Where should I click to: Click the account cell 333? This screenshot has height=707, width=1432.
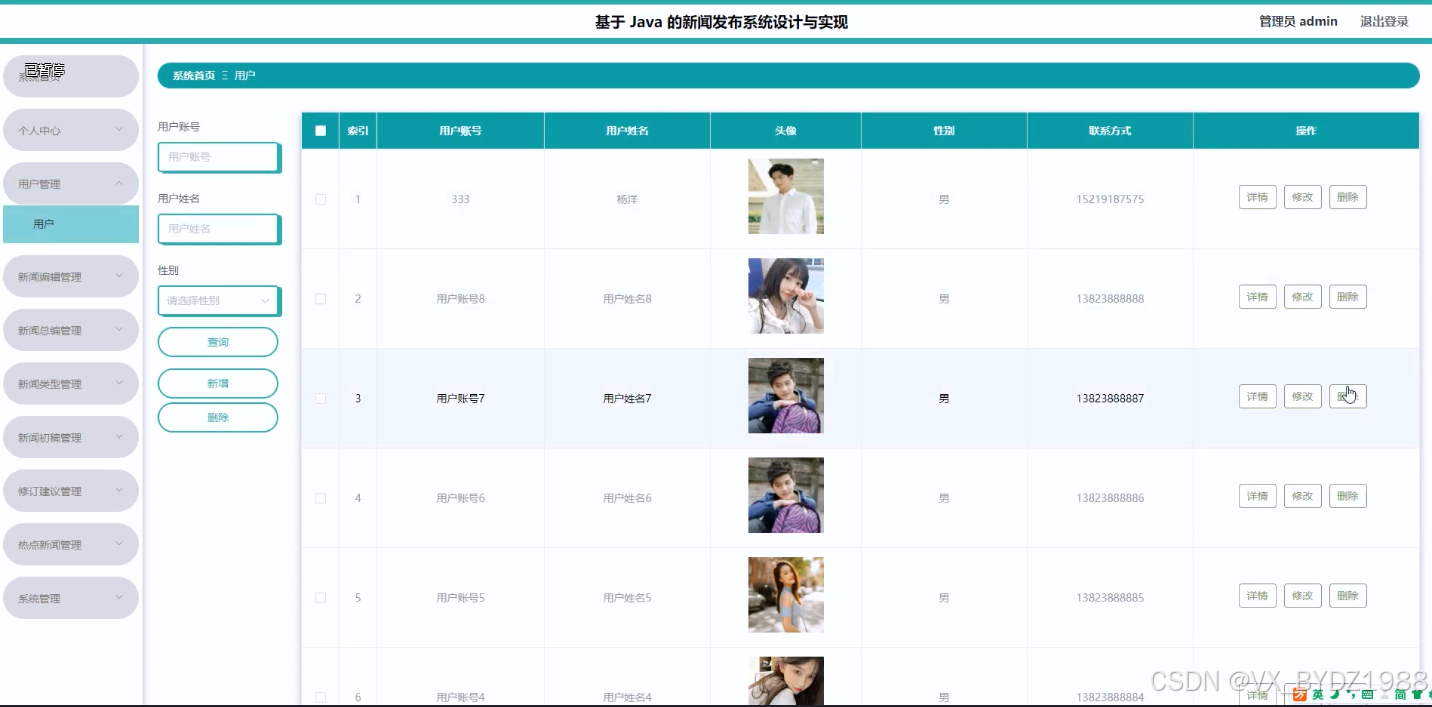(x=460, y=199)
